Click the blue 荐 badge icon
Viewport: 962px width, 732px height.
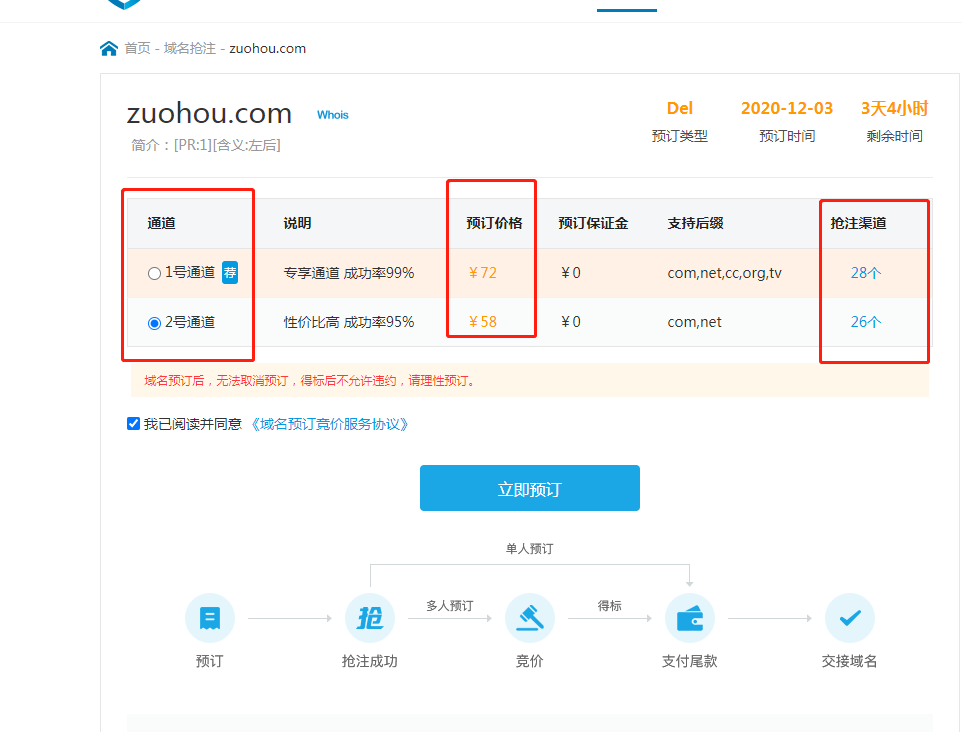click(230, 272)
